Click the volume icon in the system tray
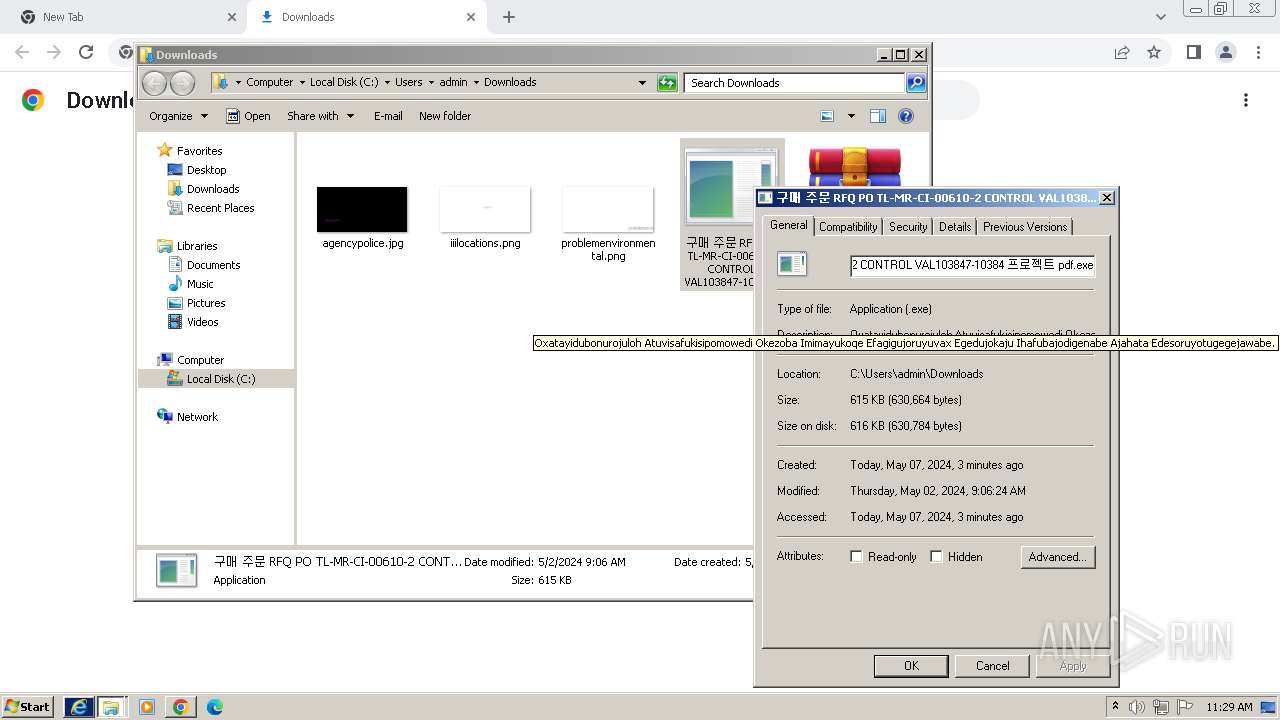The height and width of the screenshot is (720, 1280). (1137, 707)
